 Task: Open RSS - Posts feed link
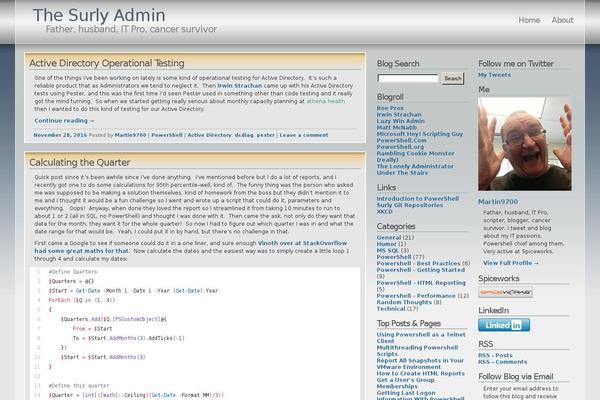click(x=495, y=355)
